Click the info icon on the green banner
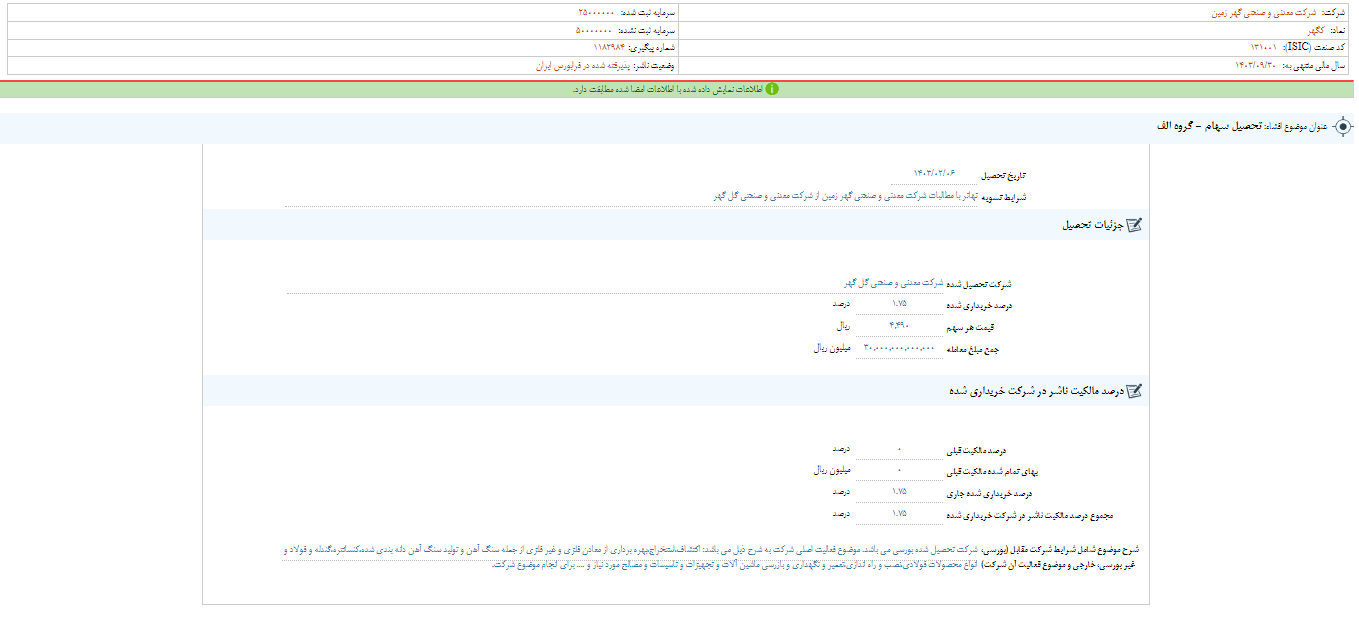The width and height of the screenshot is (1359, 628). pyautogui.click(x=770, y=89)
